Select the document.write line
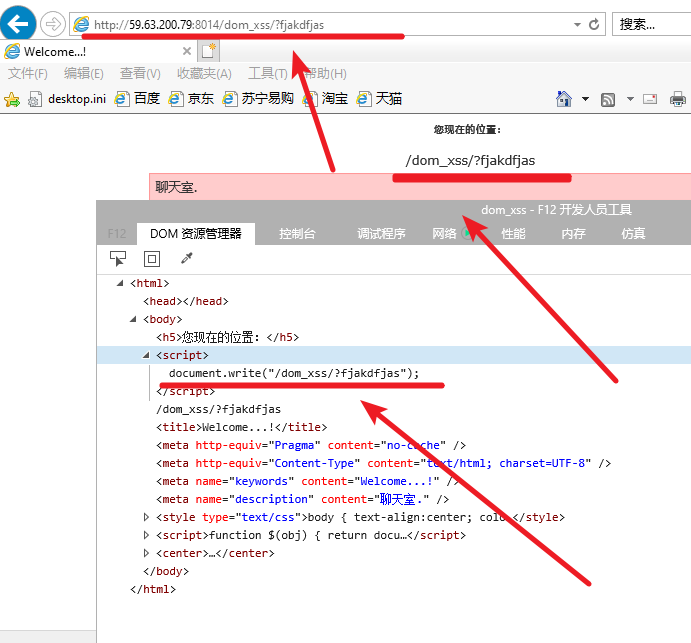The height and width of the screenshot is (643, 691). click(294, 373)
